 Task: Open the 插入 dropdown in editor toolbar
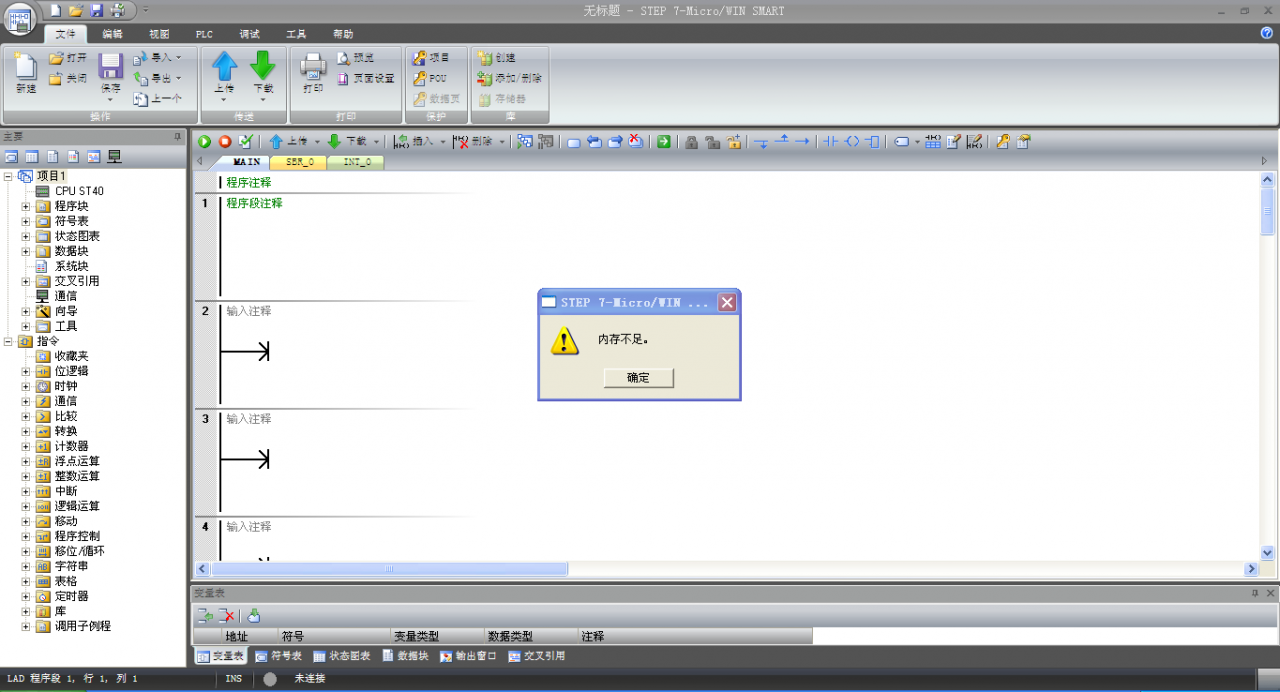(443, 142)
